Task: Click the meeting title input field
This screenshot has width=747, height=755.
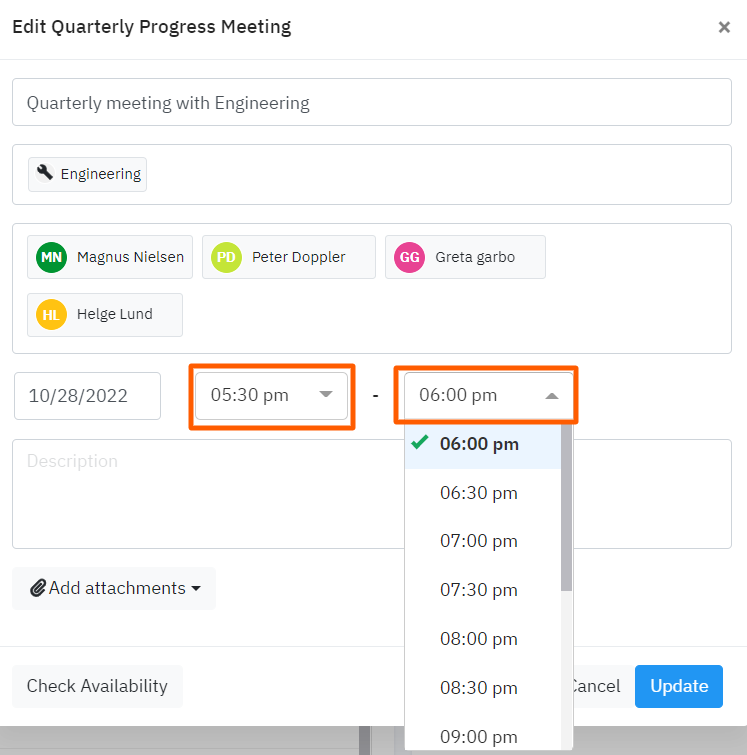Action: tap(372, 102)
